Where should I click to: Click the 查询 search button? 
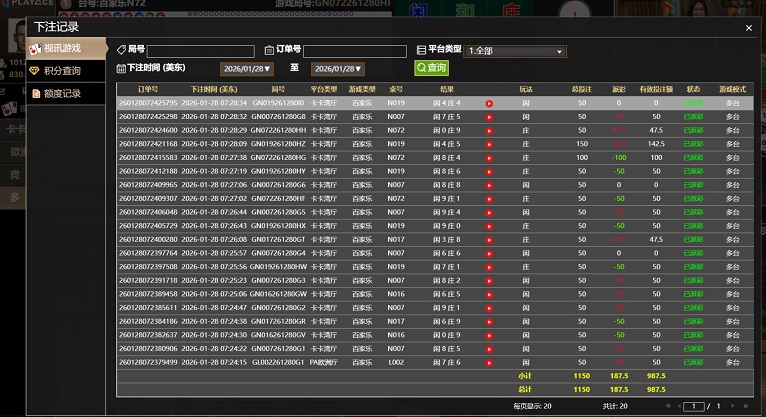pos(431,68)
